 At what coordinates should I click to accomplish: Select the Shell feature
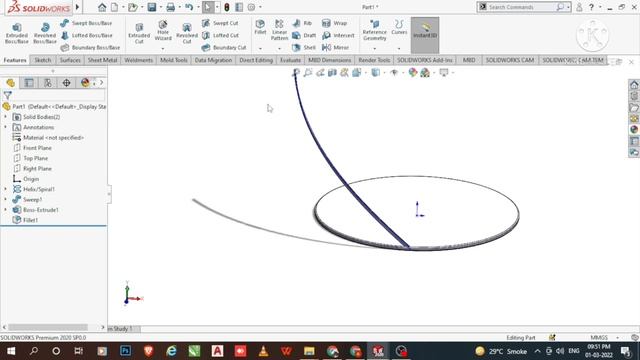tap(304, 47)
